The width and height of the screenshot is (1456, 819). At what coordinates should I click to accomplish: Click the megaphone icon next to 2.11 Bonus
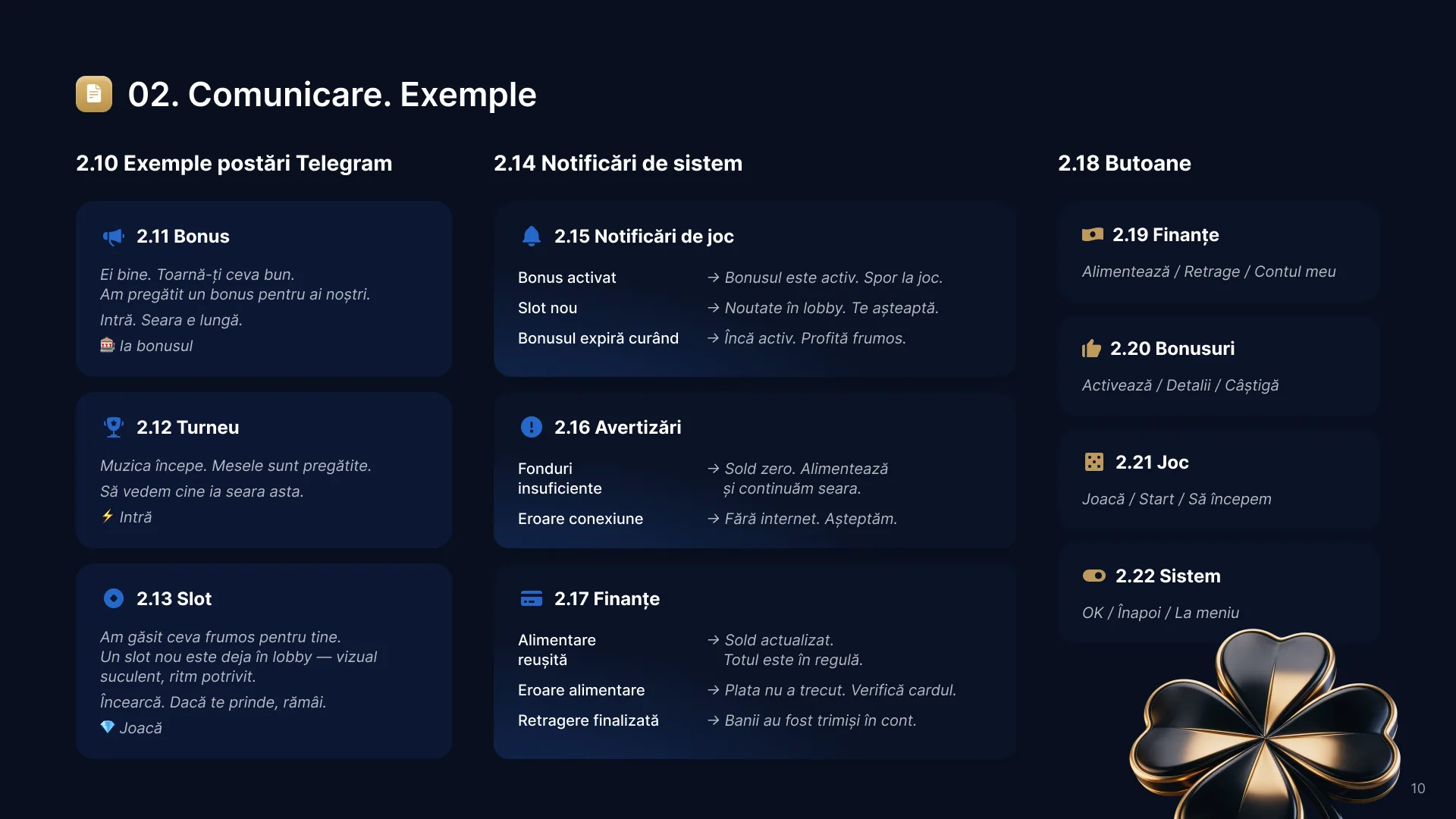(113, 237)
